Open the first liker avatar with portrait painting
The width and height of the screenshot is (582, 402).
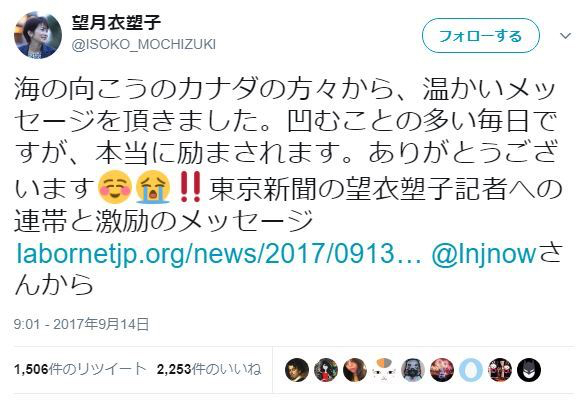point(297,370)
